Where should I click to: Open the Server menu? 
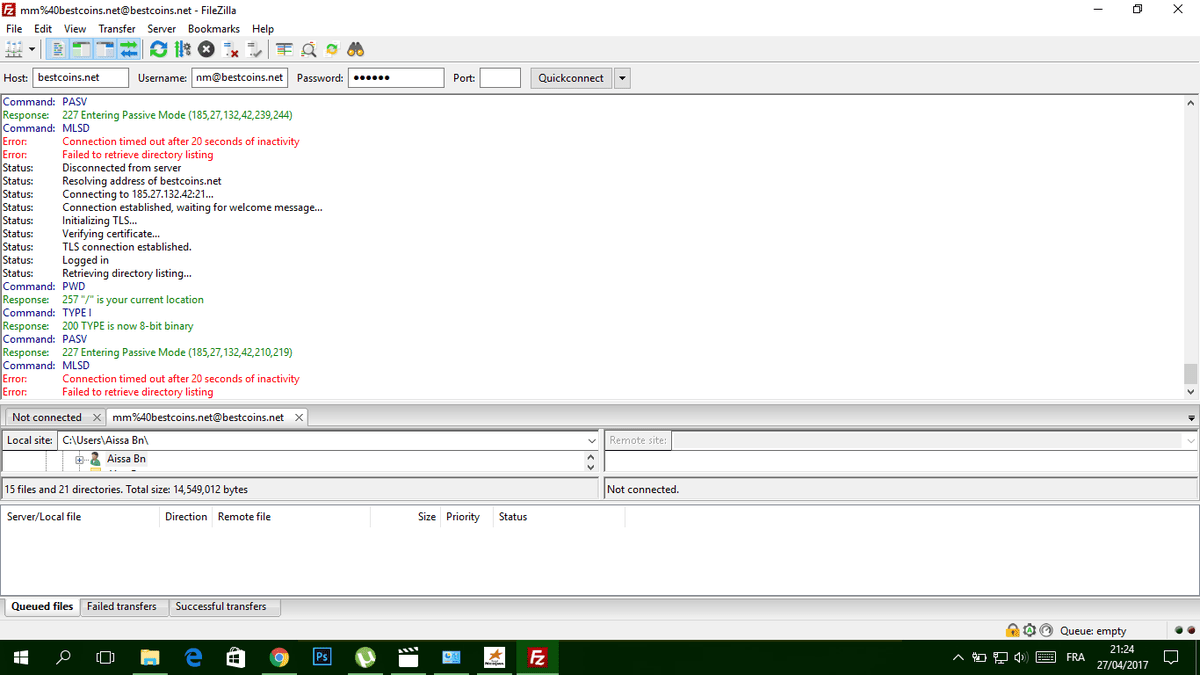162,29
